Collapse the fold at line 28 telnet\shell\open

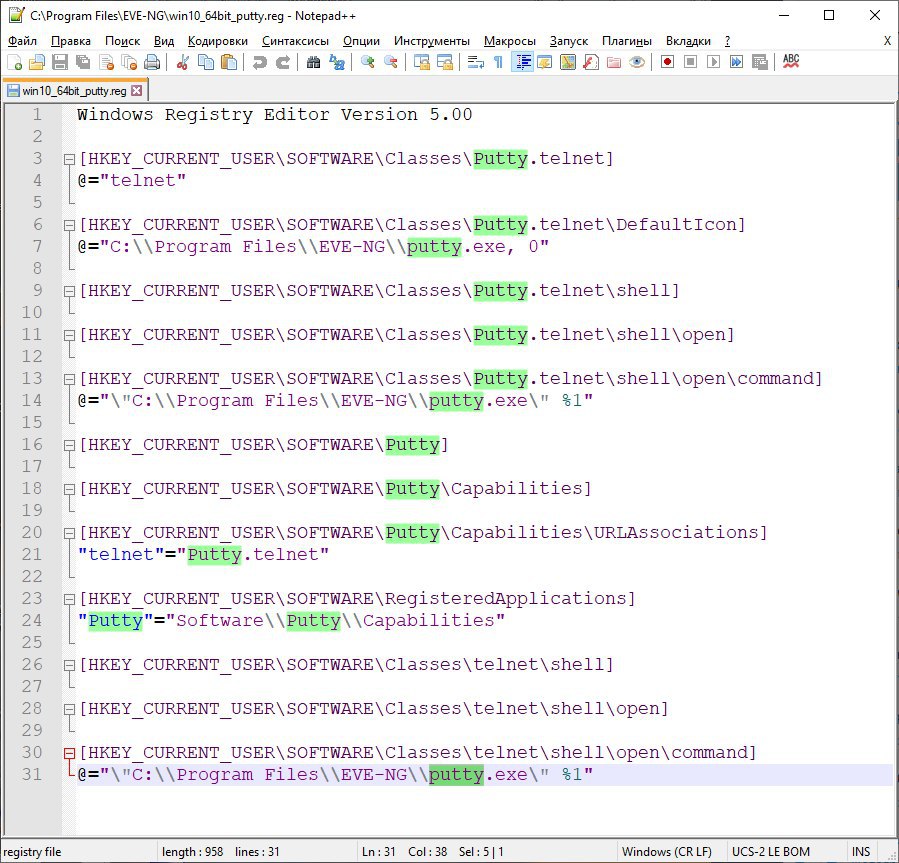click(69, 709)
